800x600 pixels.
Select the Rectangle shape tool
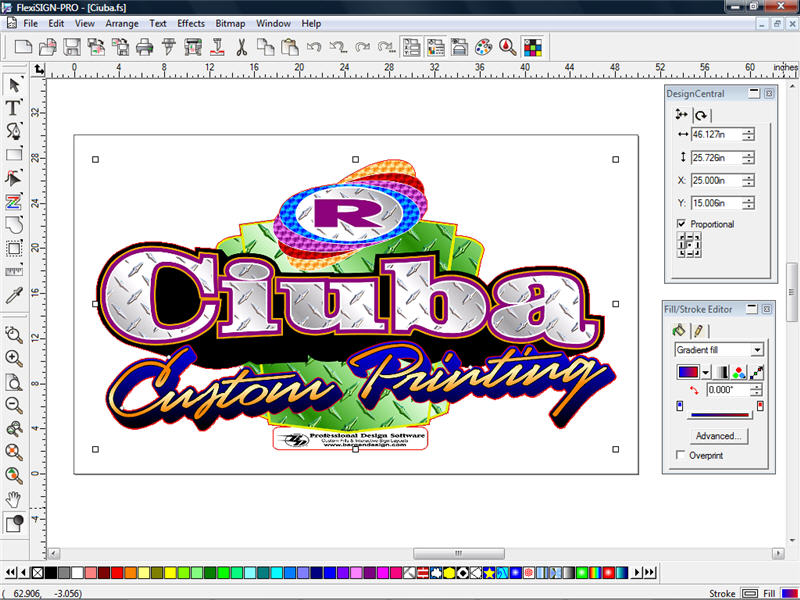[x=14, y=155]
